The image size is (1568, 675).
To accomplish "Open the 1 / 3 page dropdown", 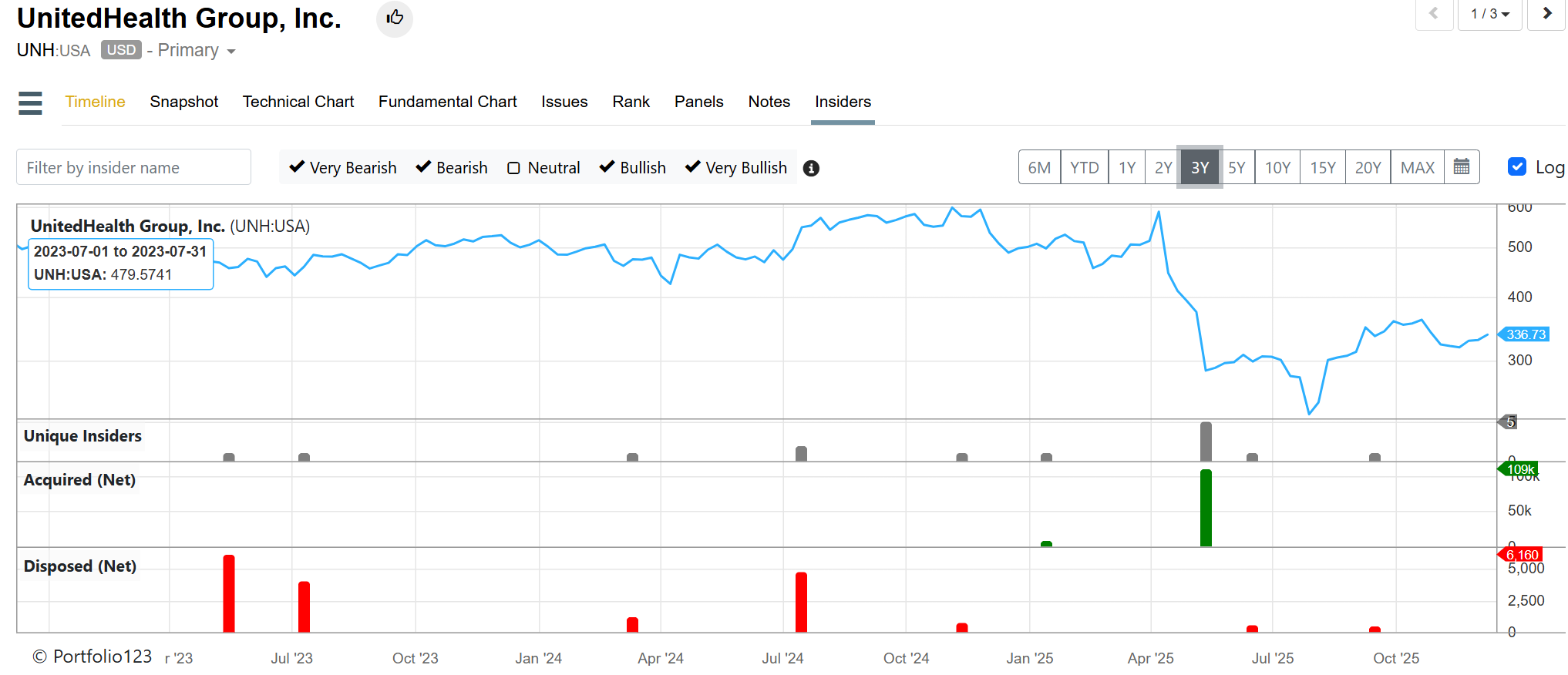I will 1489,14.
